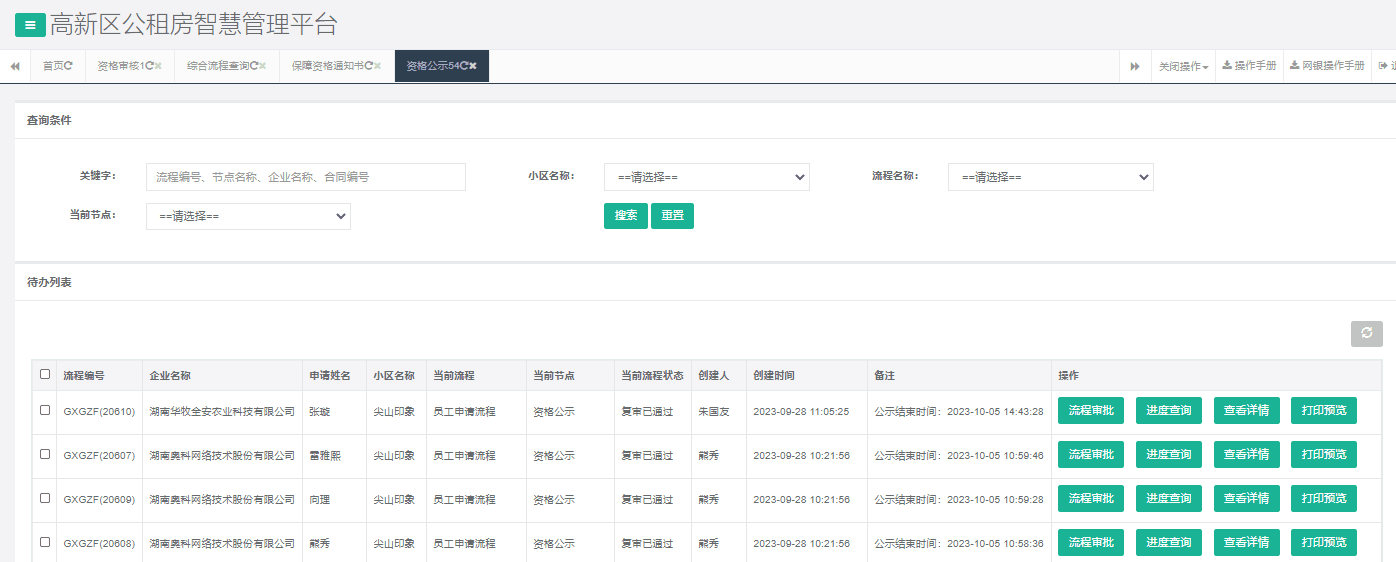The height and width of the screenshot is (562, 1396).
Task: Toggle the select-all checkbox in table header
Action: point(45,375)
